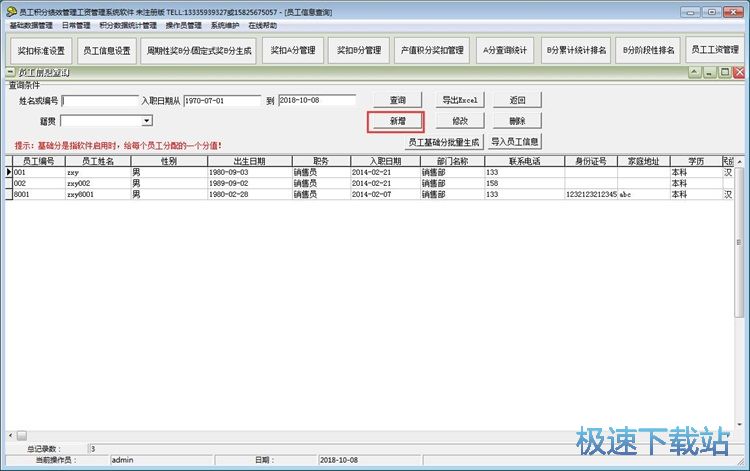Click the 到 end date field
Viewport: 750px width, 471px height.
[317, 100]
